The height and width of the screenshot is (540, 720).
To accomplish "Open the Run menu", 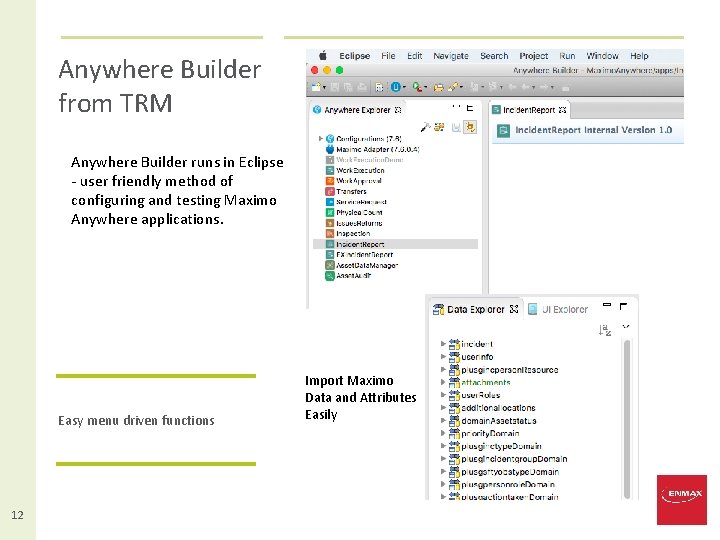I will coord(567,56).
